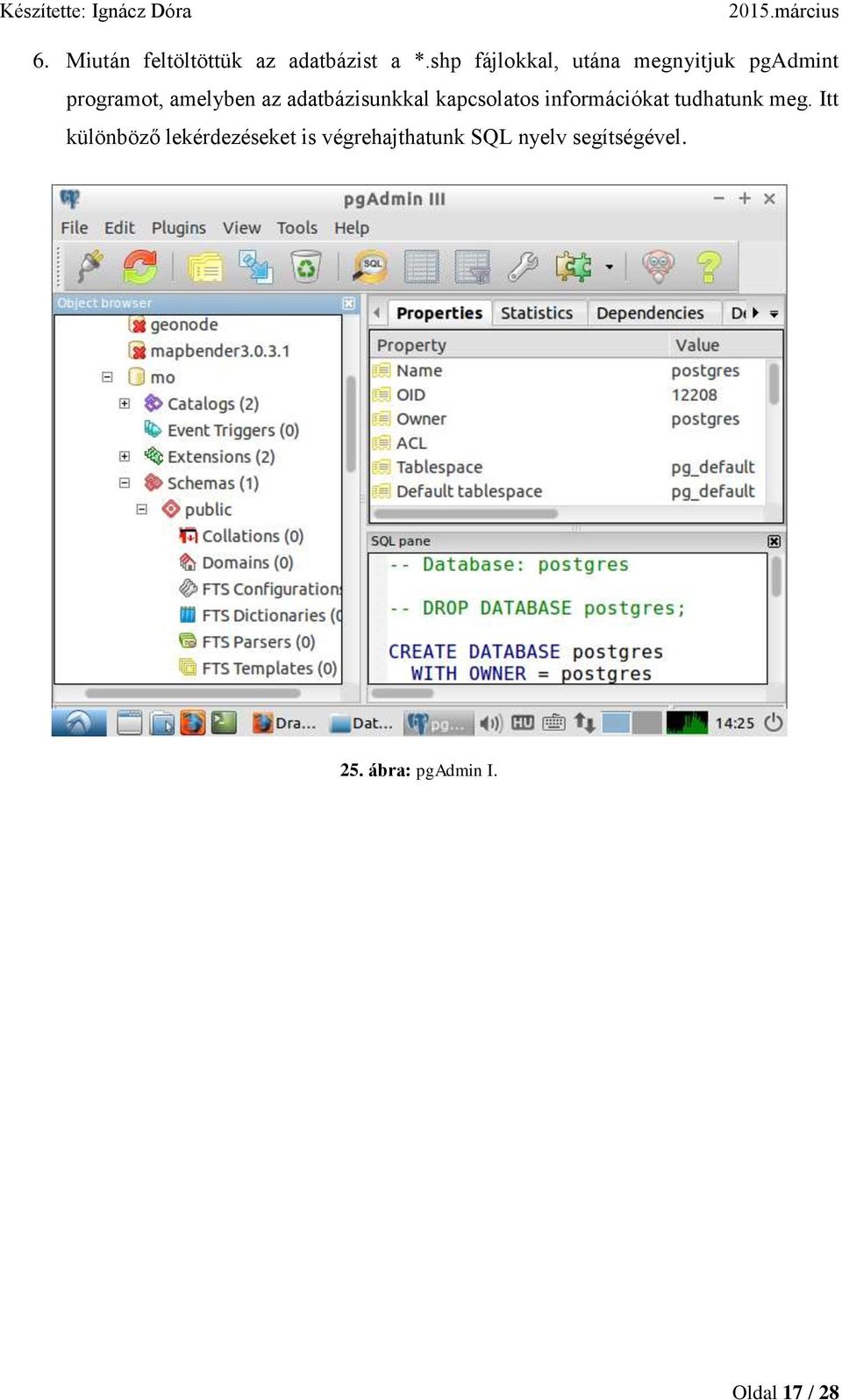Switch to the Dependencies tab
The width and height of the screenshot is (842, 1400).
[650, 313]
